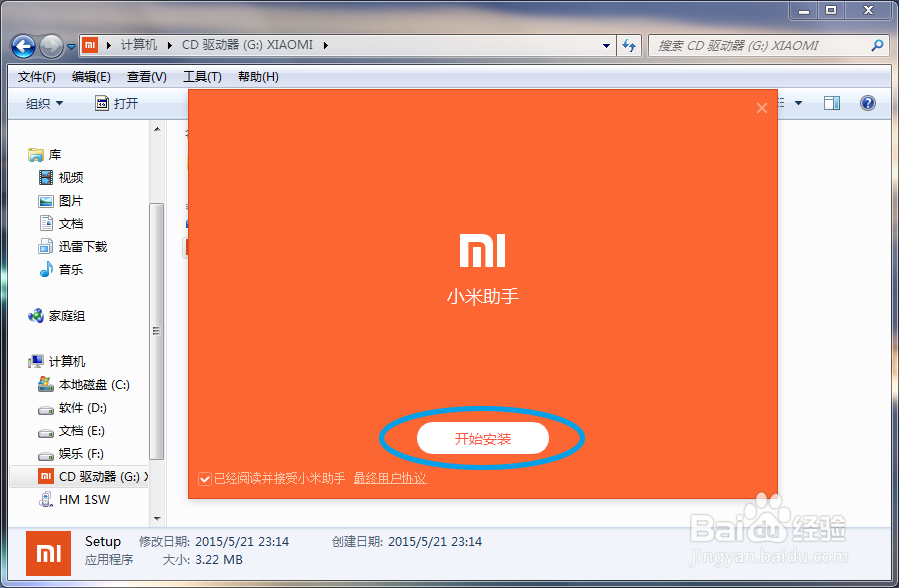Expand arrow between 计算机 and CD 驱动器
The image size is (899, 588).
point(170,45)
